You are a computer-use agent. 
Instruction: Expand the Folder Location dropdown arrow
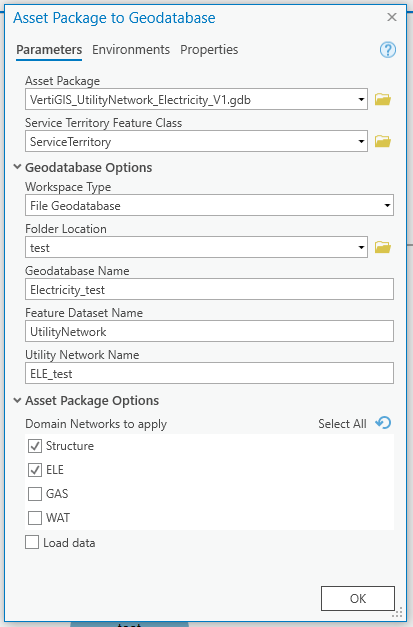point(361,247)
